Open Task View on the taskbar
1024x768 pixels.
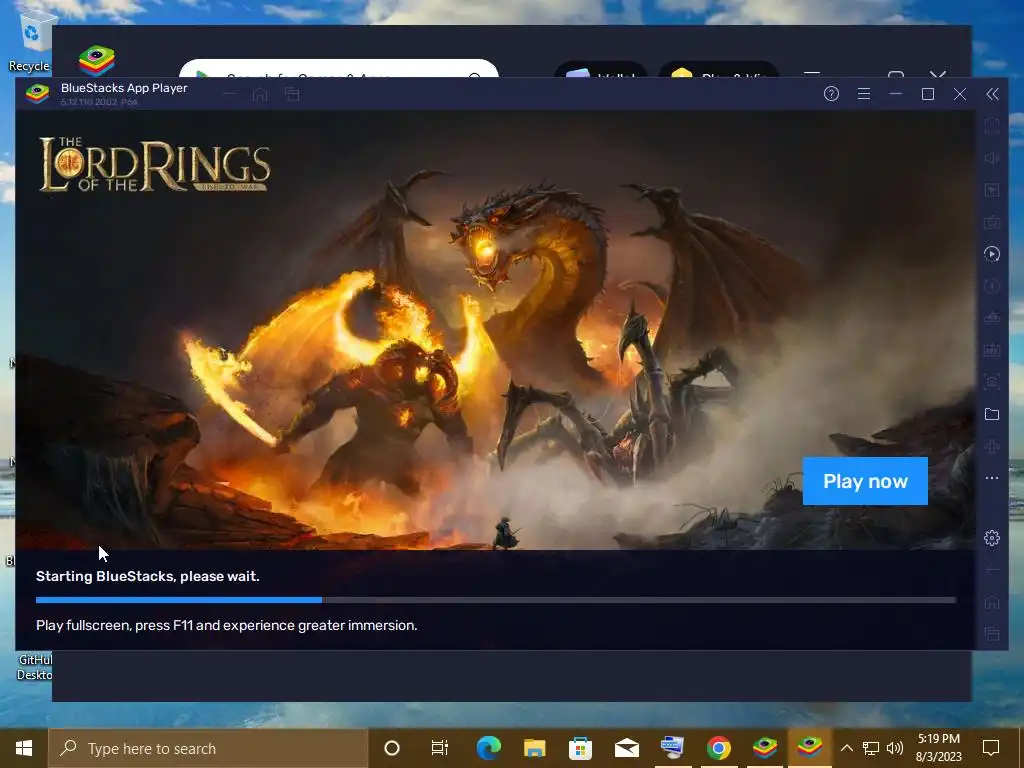440,748
